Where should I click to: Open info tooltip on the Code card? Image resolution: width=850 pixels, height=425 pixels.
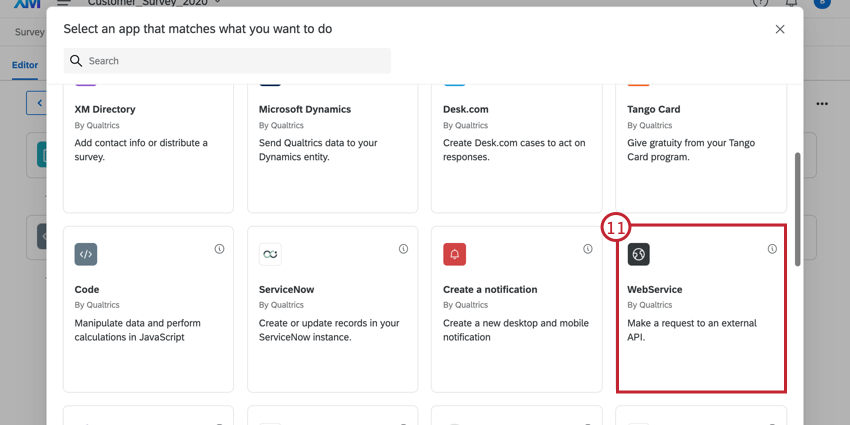[x=219, y=249]
